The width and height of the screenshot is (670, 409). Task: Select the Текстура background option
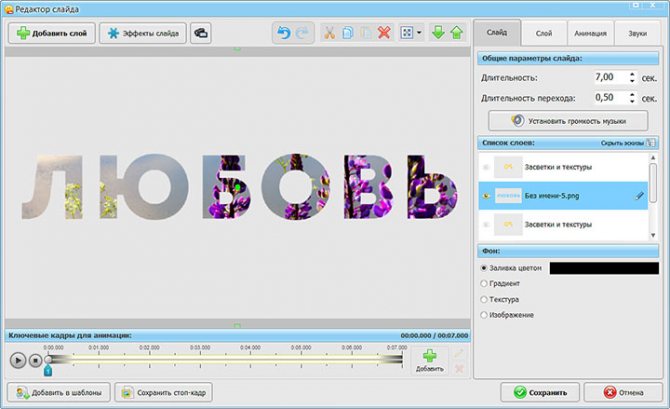[486, 299]
